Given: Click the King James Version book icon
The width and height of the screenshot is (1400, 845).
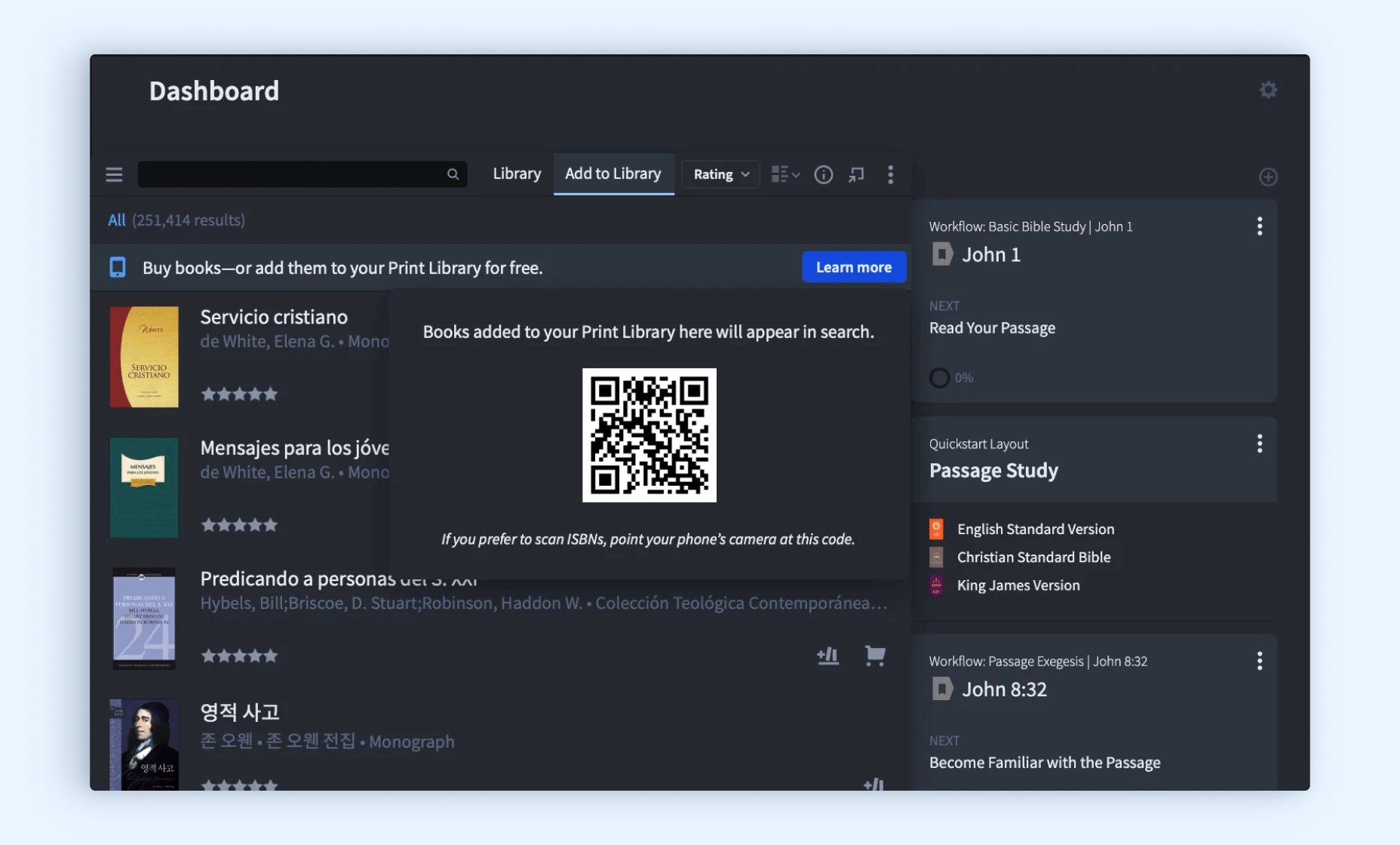Looking at the screenshot, I should pyautogui.click(x=936, y=585).
